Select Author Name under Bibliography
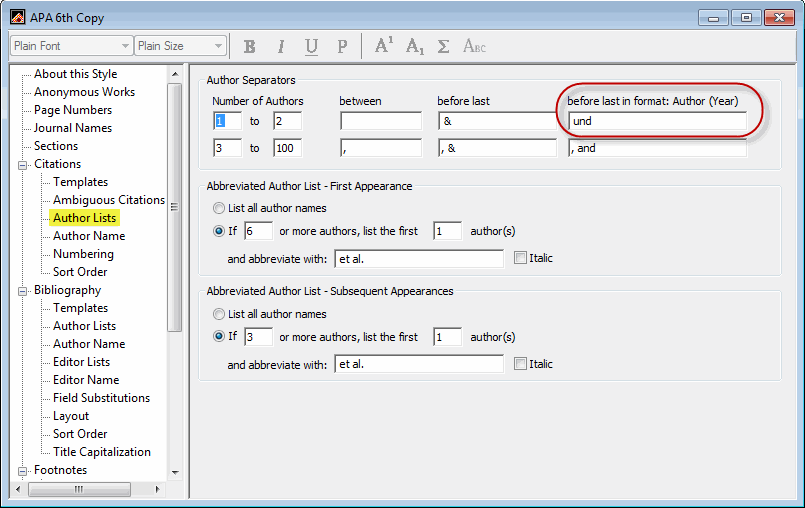The width and height of the screenshot is (805, 508). pos(89,344)
